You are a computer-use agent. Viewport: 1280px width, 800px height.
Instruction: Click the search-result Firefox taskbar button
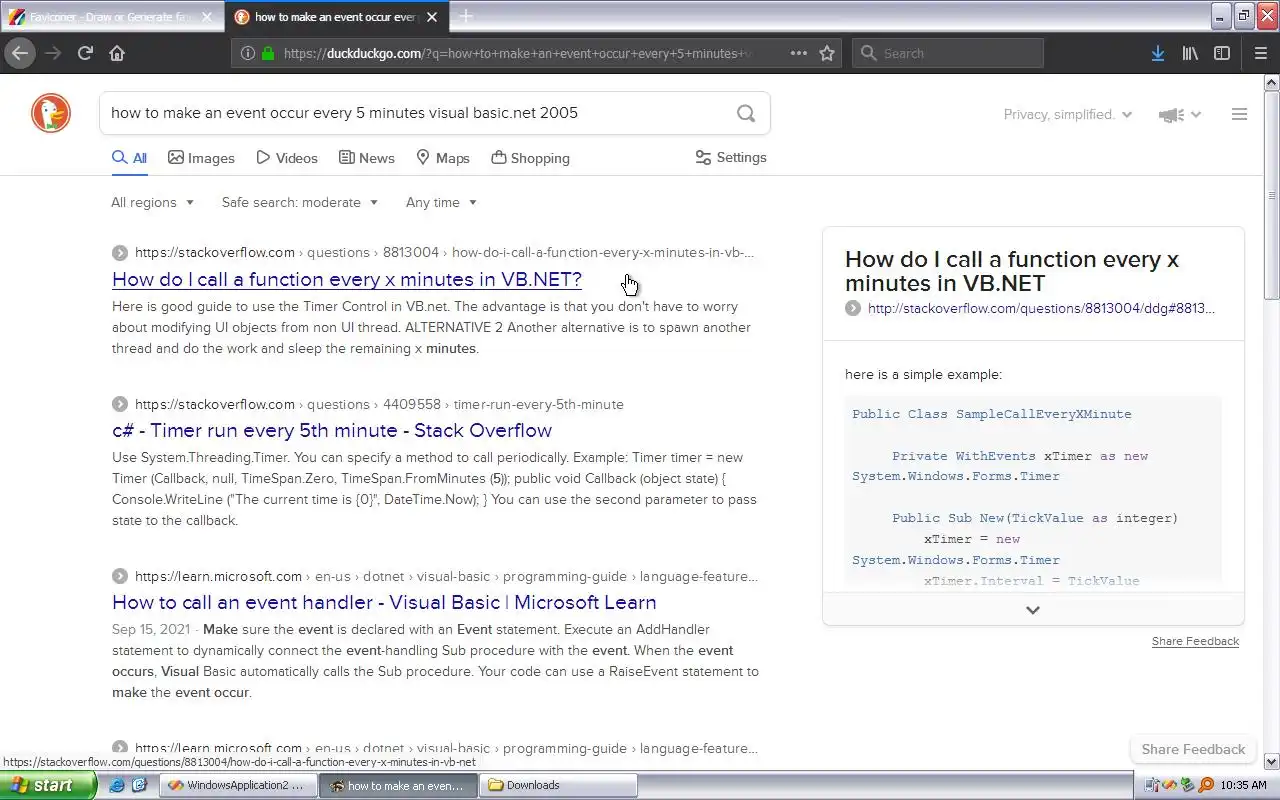(397, 785)
